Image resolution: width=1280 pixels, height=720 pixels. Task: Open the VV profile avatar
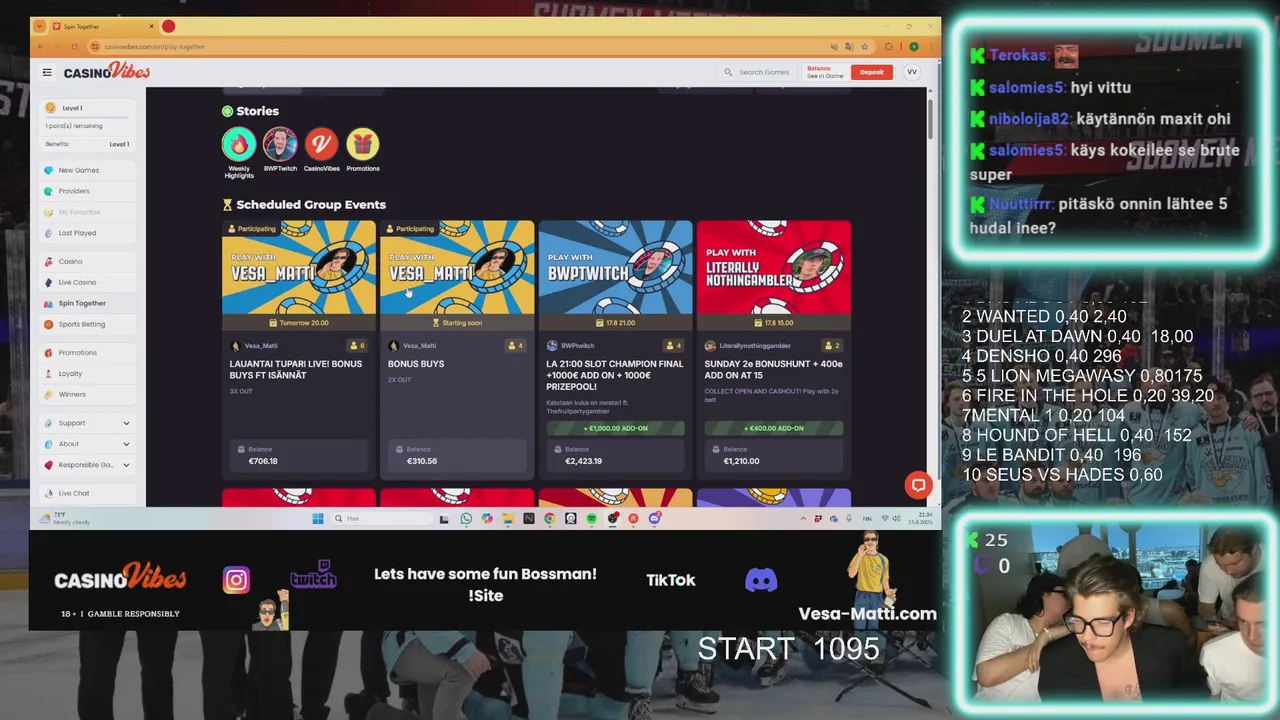912,72
